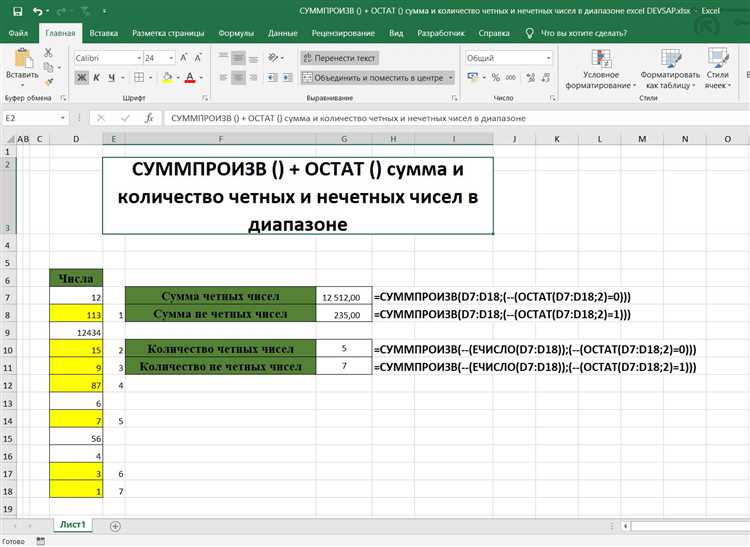
Task: Open the borders dropdown arrow
Action: click(x=151, y=77)
